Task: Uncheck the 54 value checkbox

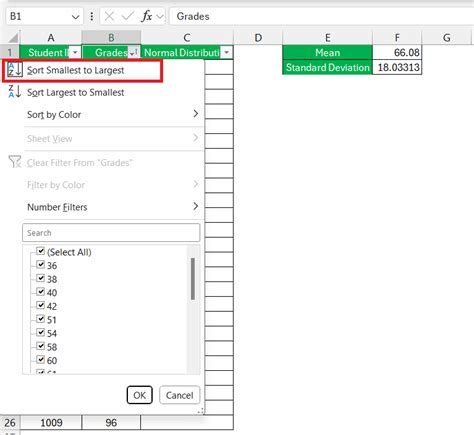Action: pyautogui.click(x=40, y=333)
